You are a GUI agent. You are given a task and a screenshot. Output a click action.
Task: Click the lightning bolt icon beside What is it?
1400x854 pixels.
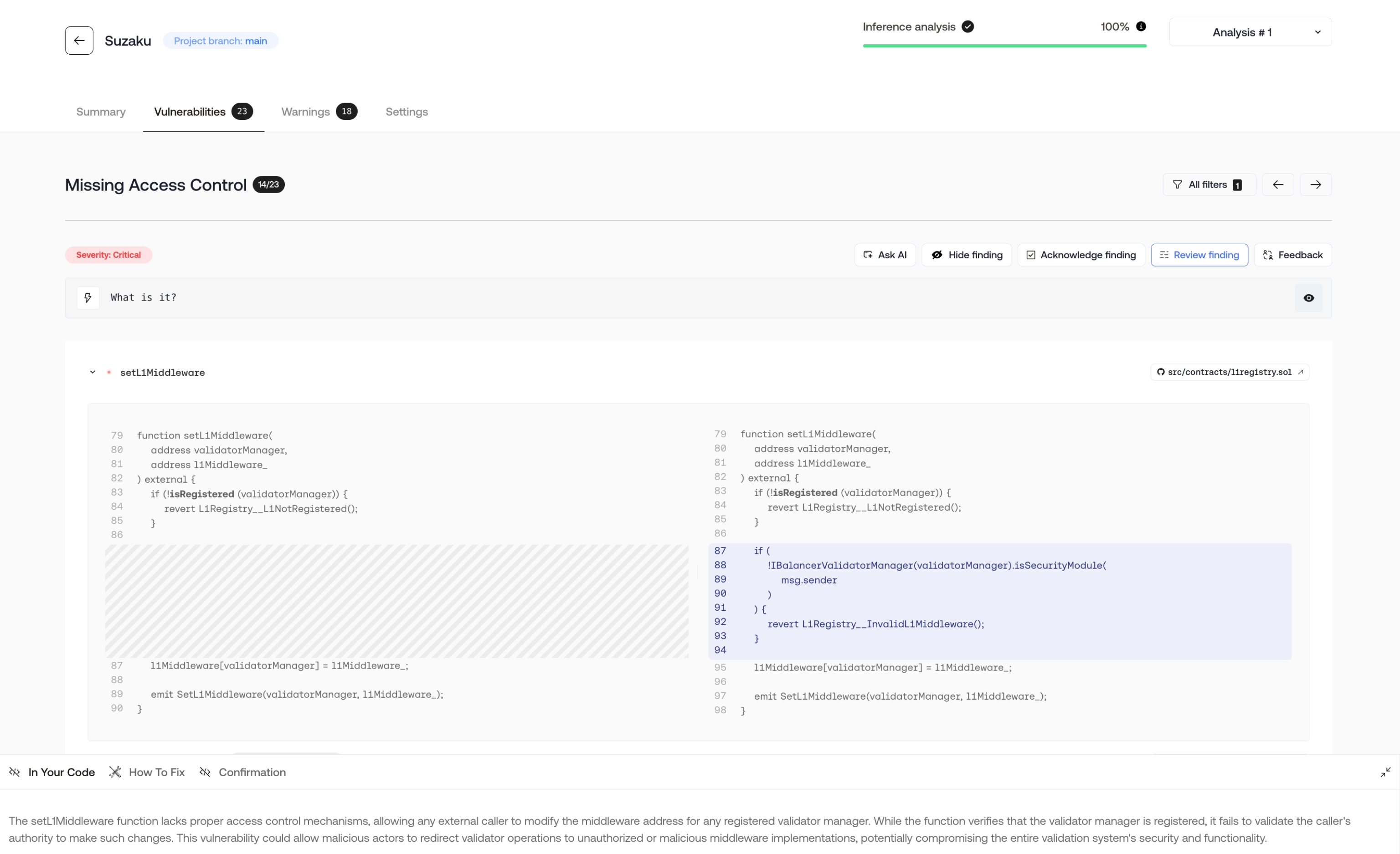pyautogui.click(x=88, y=297)
